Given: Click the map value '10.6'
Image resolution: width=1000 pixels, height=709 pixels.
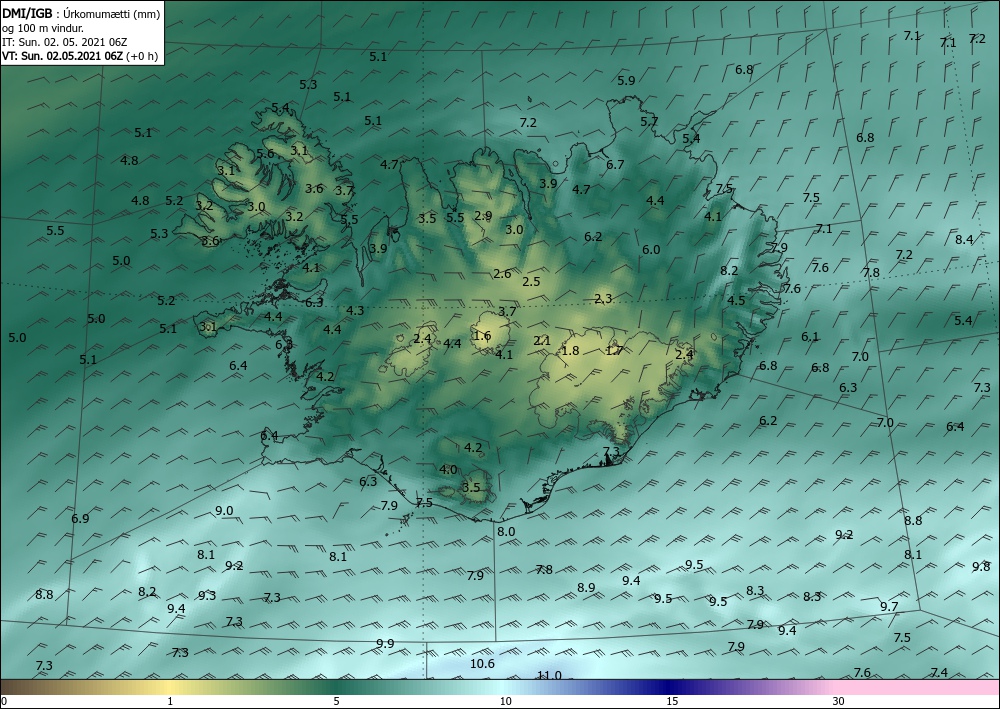Looking at the screenshot, I should point(482,664).
